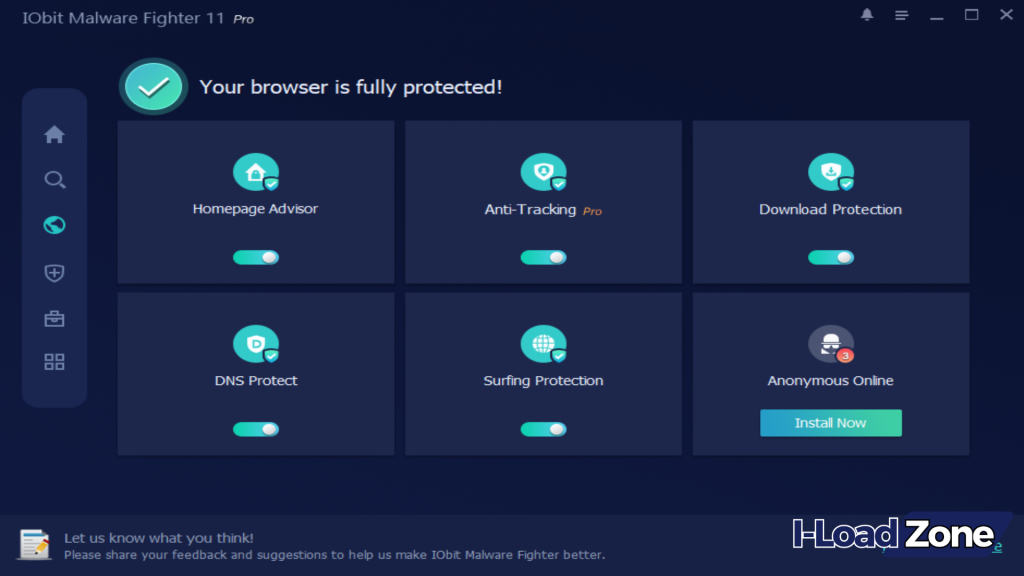
Task: Click the Homepage Advisor shield-home icon
Action: coord(256,172)
